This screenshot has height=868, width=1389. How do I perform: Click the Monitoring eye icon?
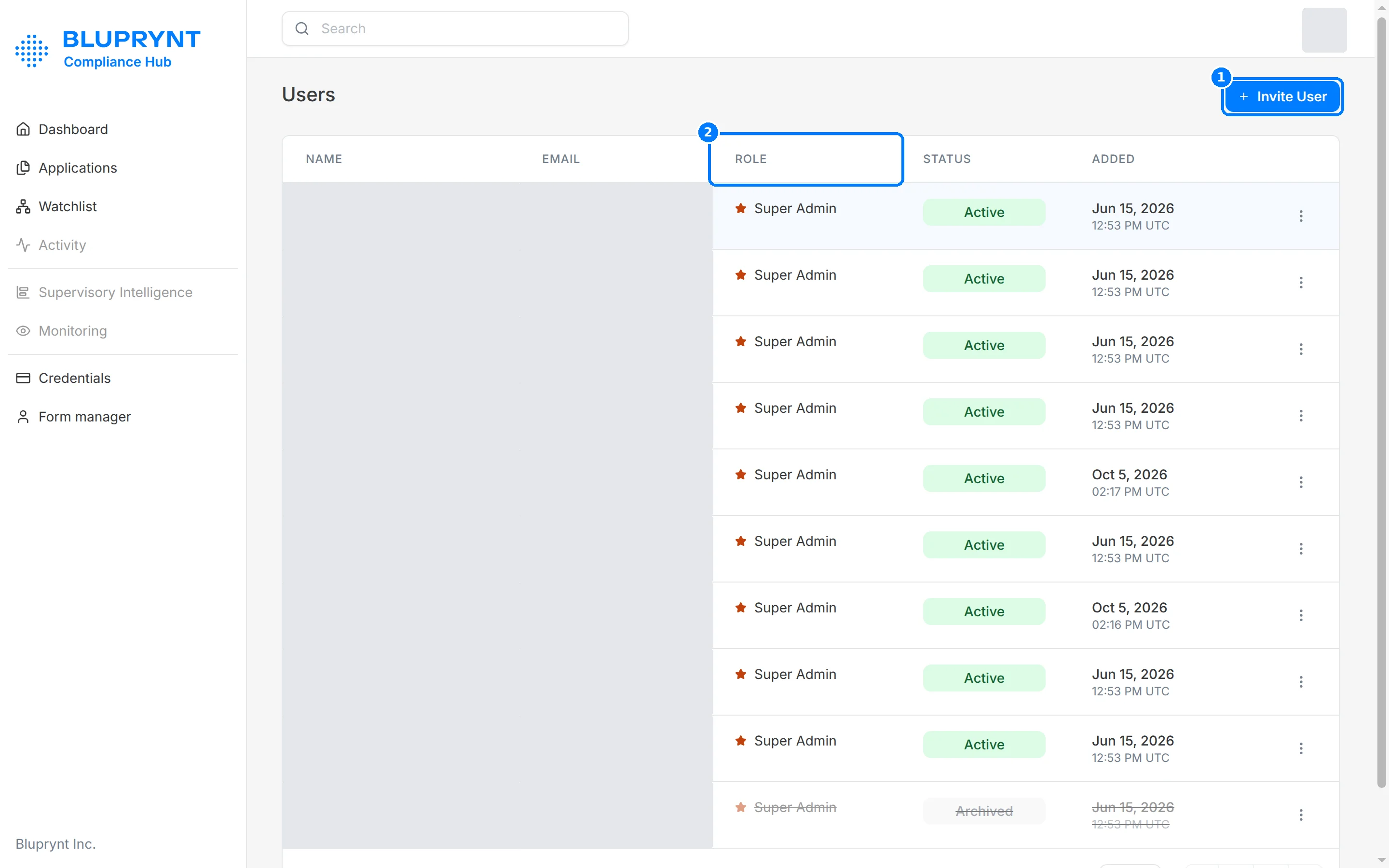tap(23, 331)
